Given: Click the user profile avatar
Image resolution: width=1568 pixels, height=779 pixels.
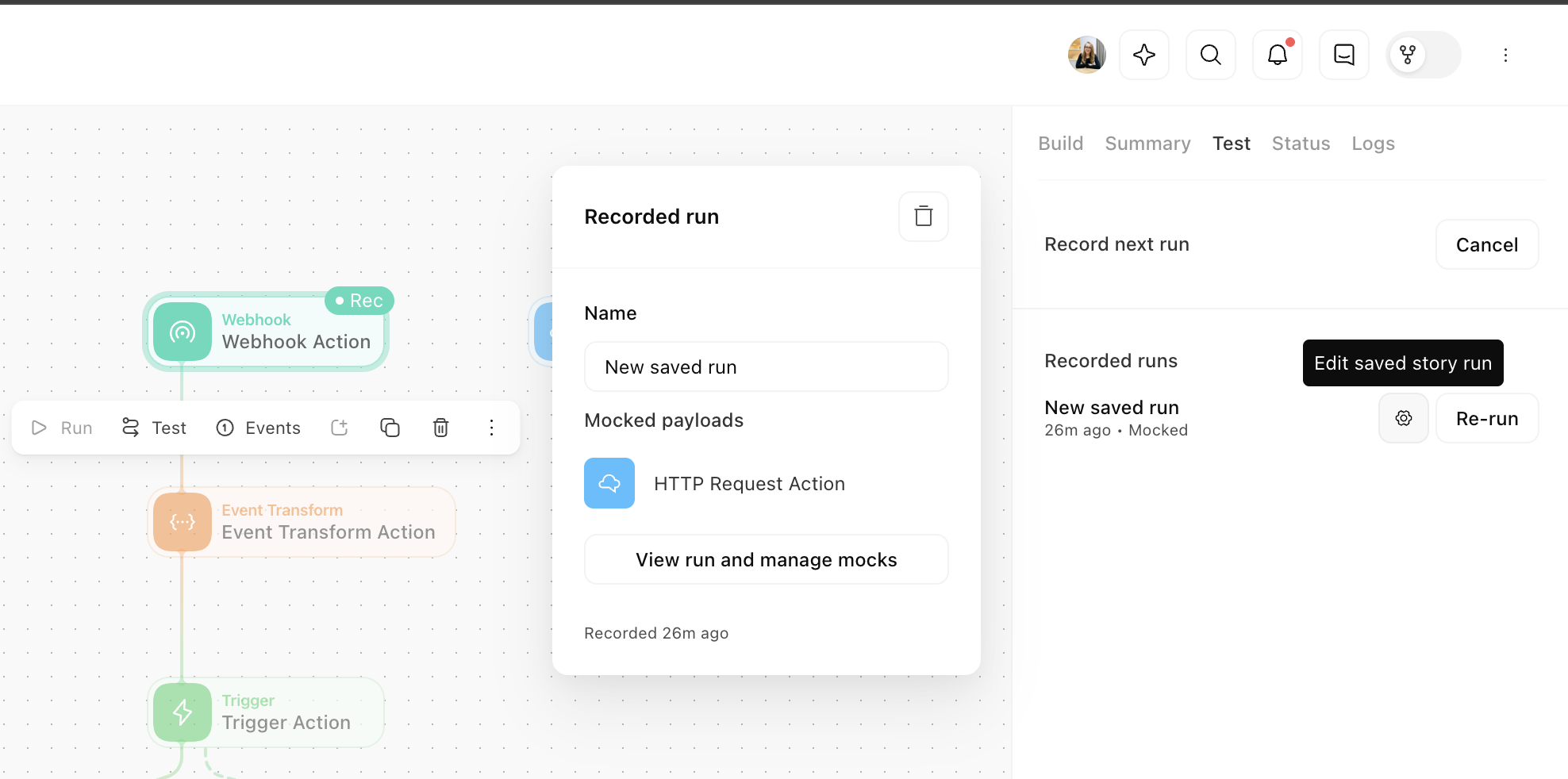Looking at the screenshot, I should [1086, 55].
